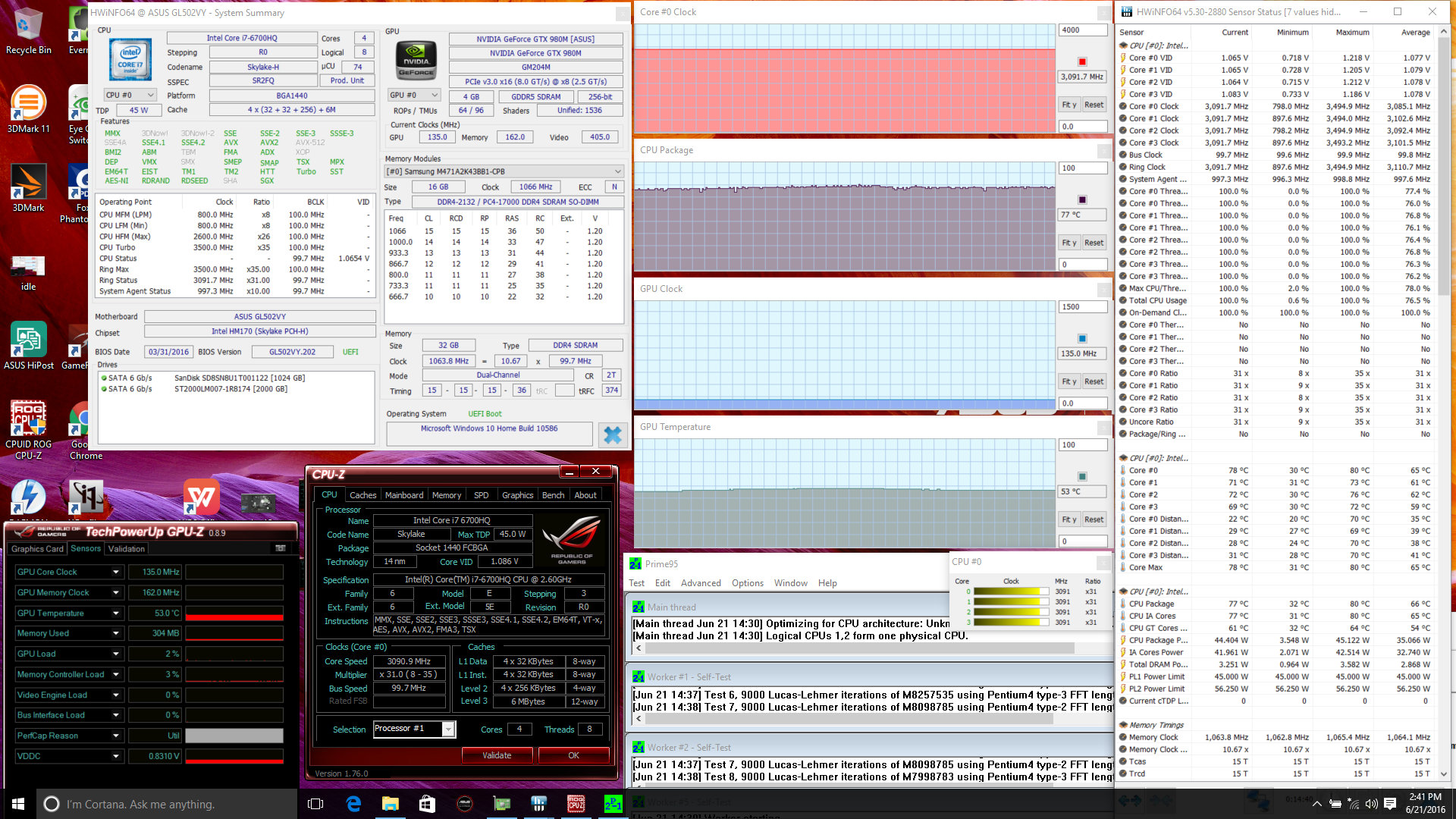Open Windows Start menu
Screen dimensions: 1456x819
[x=18, y=804]
